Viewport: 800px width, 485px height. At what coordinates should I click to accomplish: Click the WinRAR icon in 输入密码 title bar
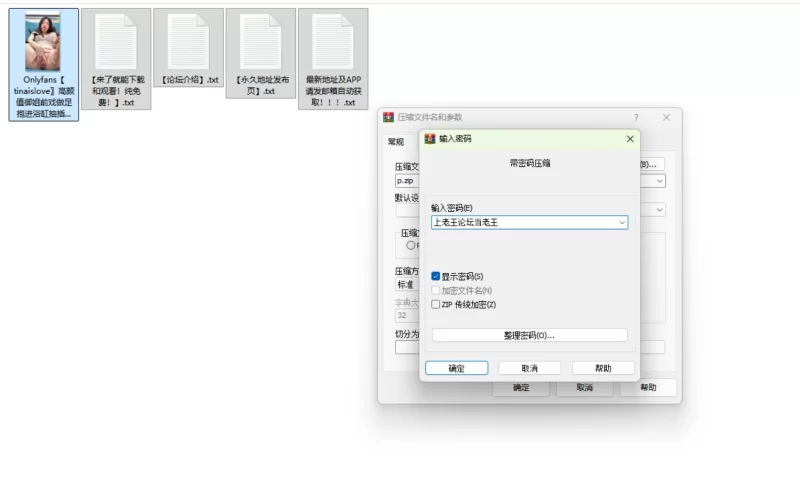(430, 139)
